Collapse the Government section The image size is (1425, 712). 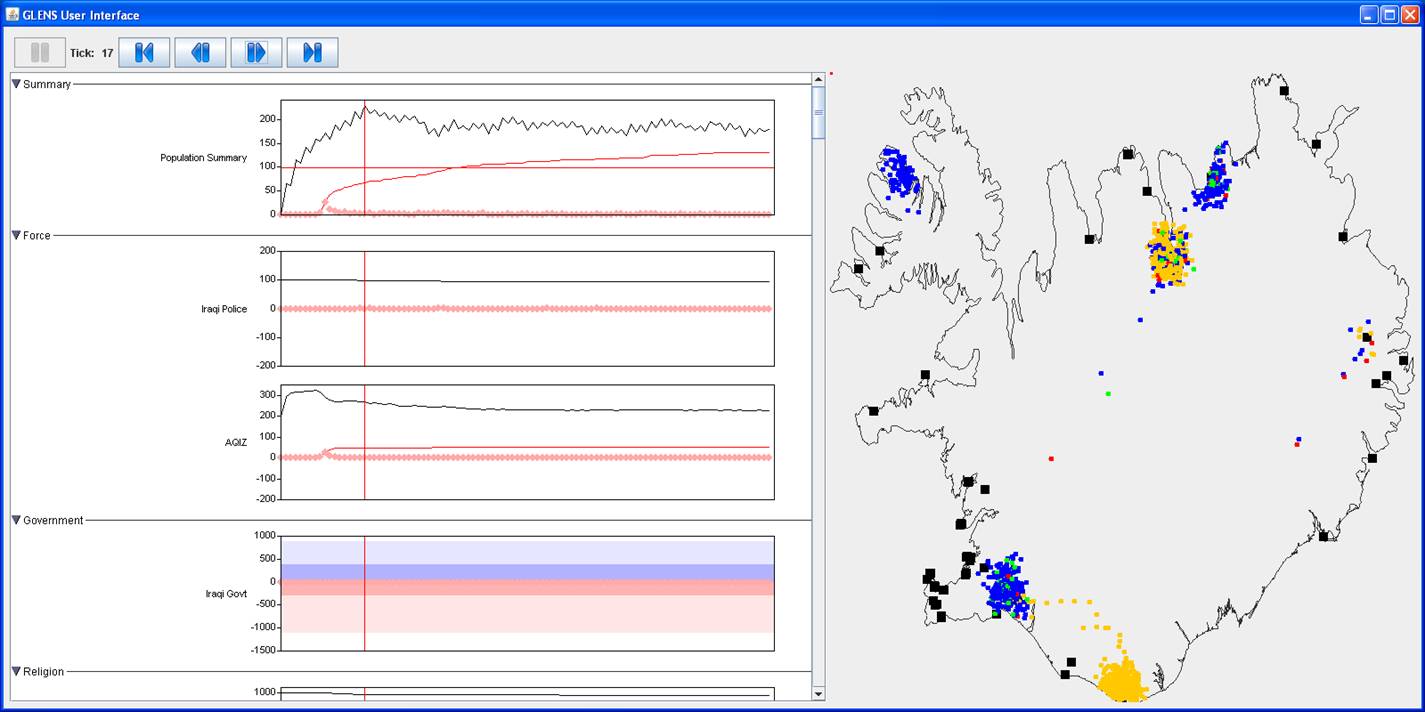point(16,520)
